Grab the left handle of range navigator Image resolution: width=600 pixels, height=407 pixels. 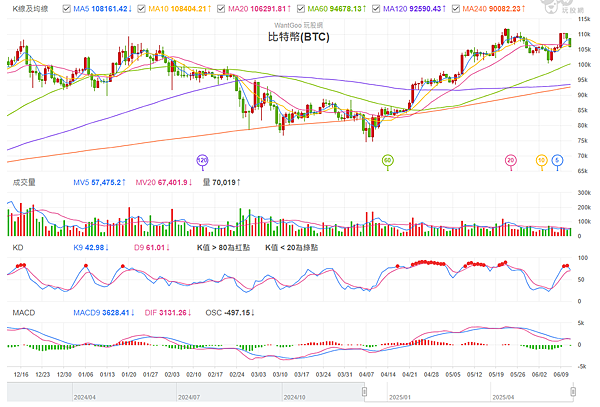364,392
